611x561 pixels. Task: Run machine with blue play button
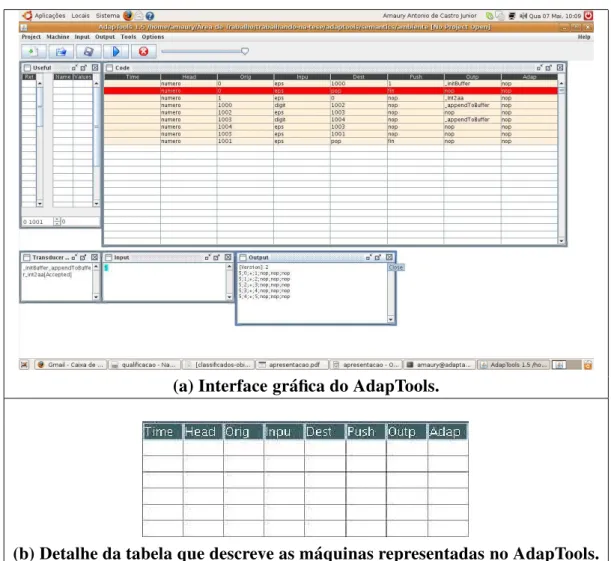click(x=116, y=51)
